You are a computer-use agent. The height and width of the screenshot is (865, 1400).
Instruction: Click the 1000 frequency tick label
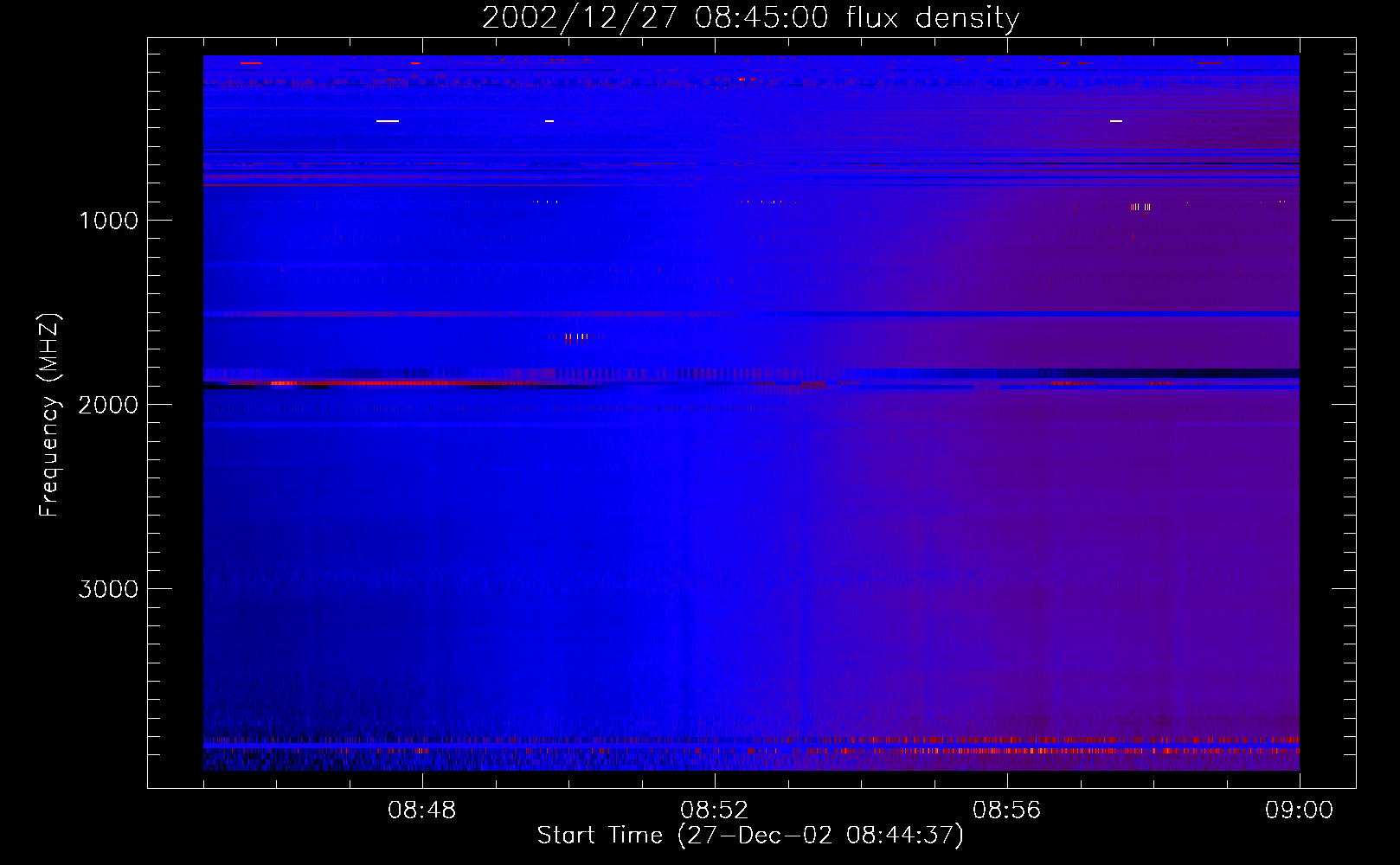pyautogui.click(x=108, y=221)
